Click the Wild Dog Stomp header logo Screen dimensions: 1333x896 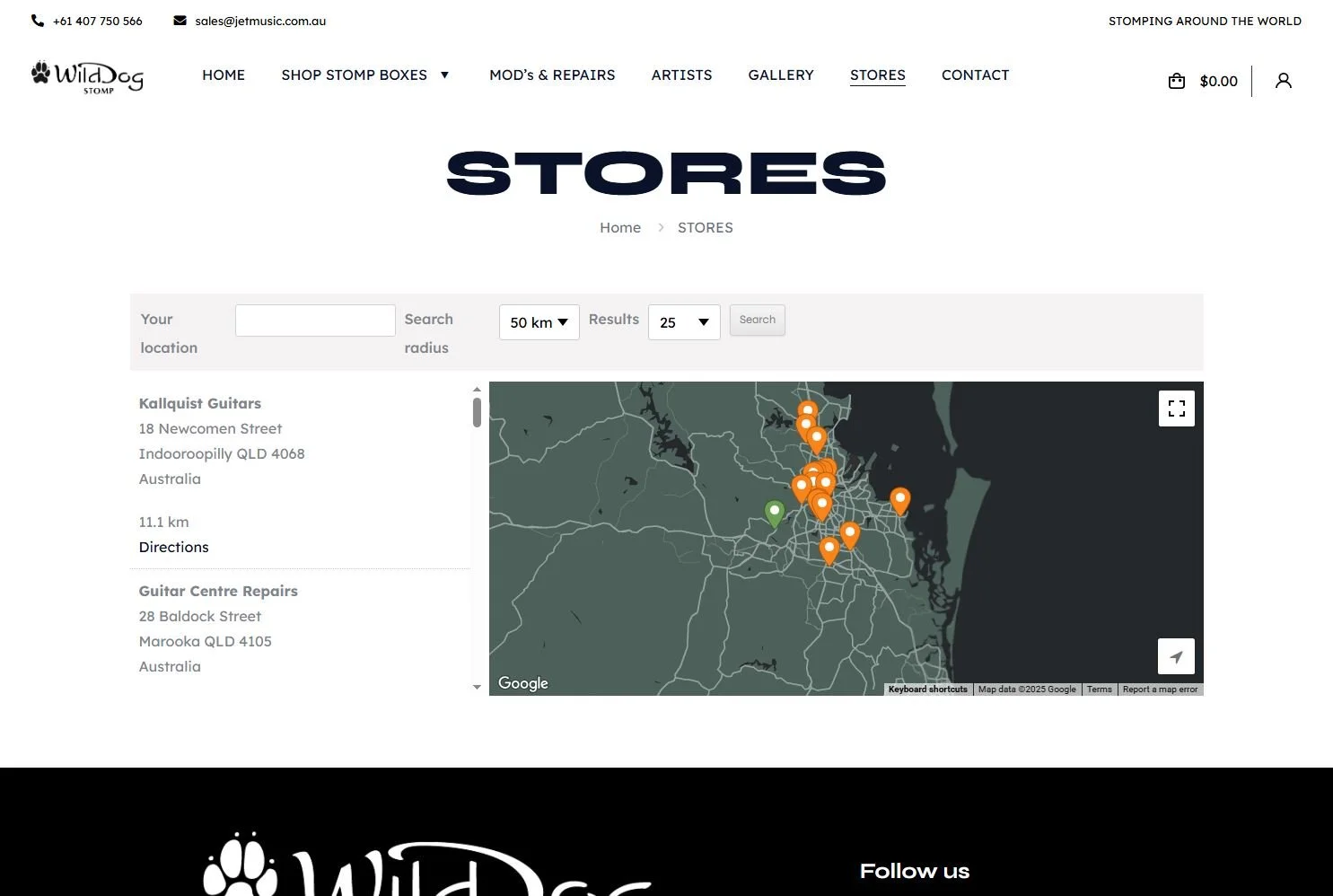(x=87, y=77)
